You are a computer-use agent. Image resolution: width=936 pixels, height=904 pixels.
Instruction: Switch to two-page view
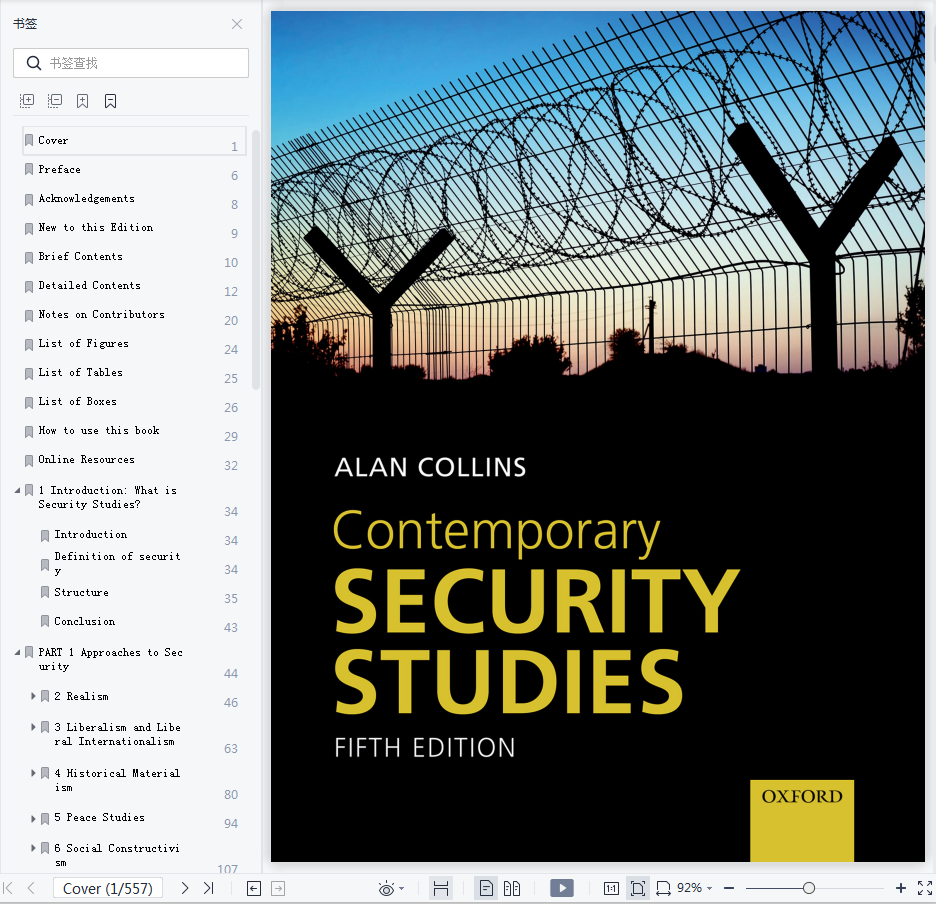(x=512, y=888)
